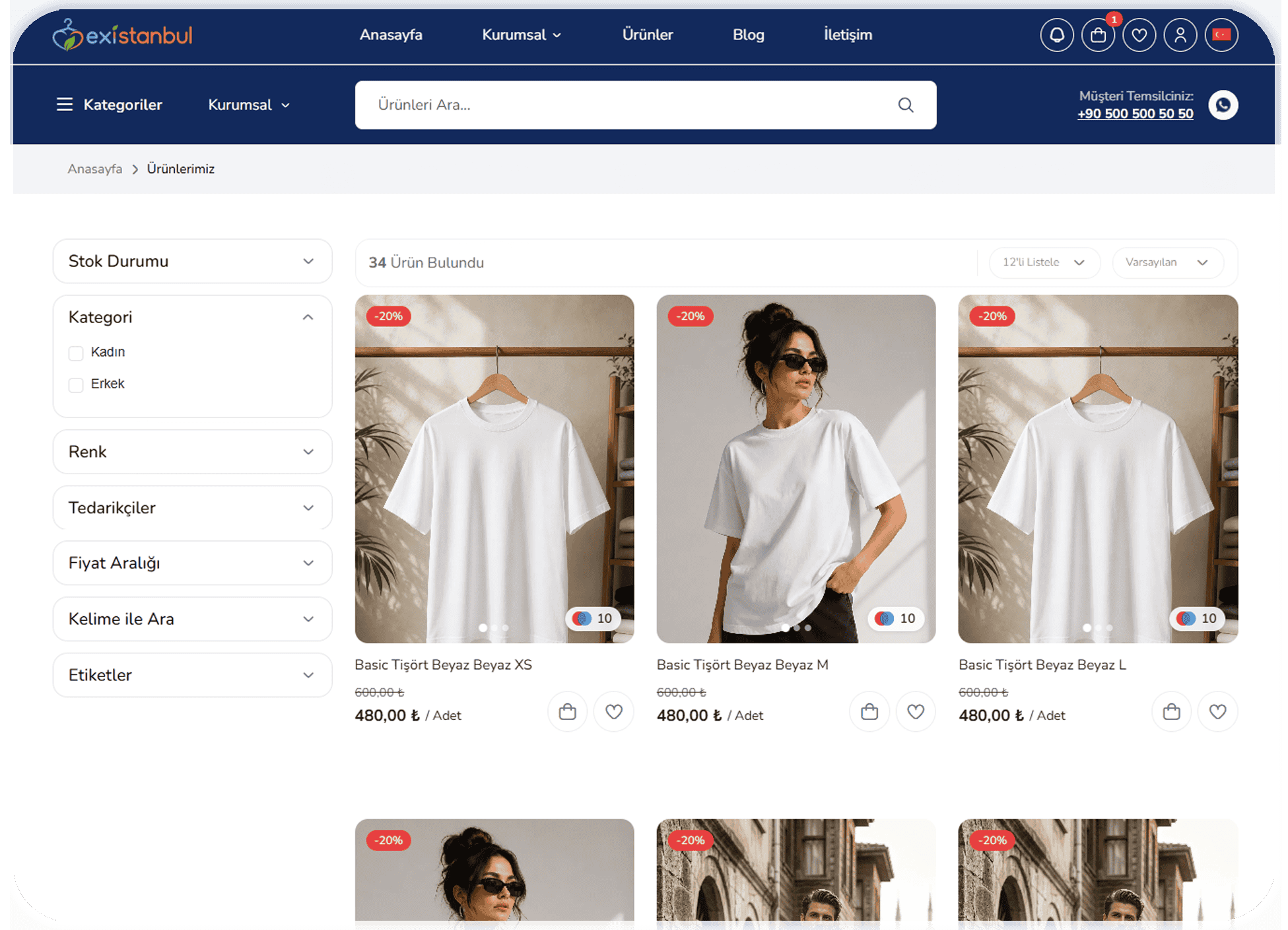Open the Basic Tişört Beyaz Beyaz M image
The height and width of the screenshot is (930, 1288).
click(796, 469)
